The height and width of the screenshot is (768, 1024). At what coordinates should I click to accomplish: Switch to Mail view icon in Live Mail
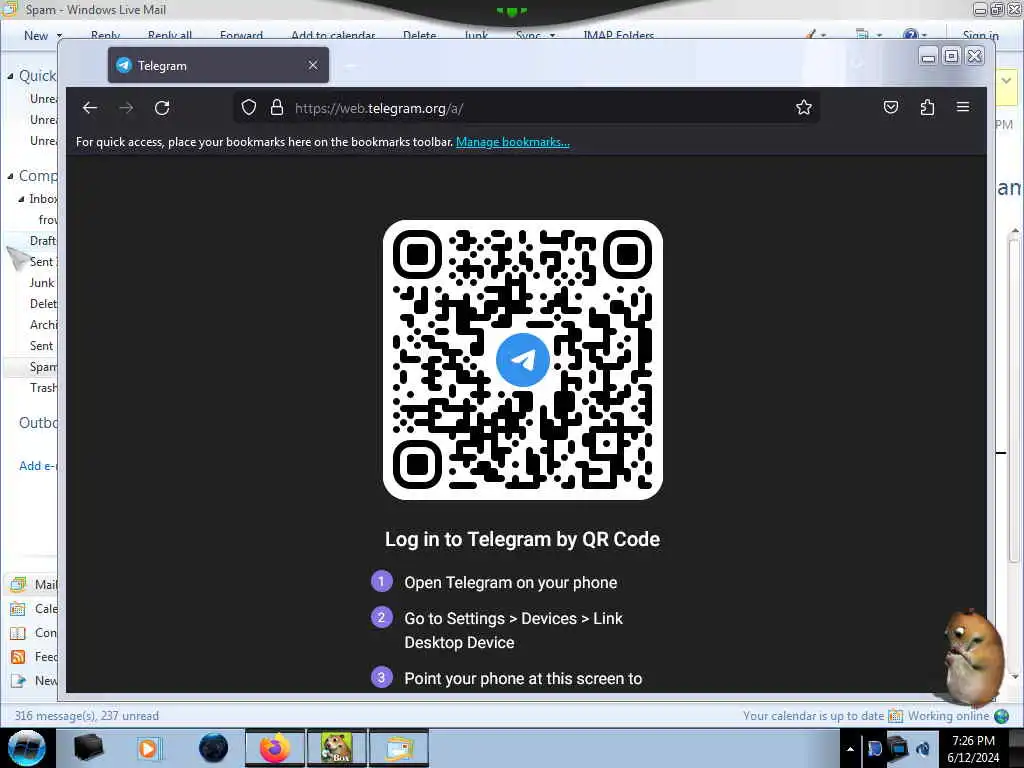[x=18, y=584]
